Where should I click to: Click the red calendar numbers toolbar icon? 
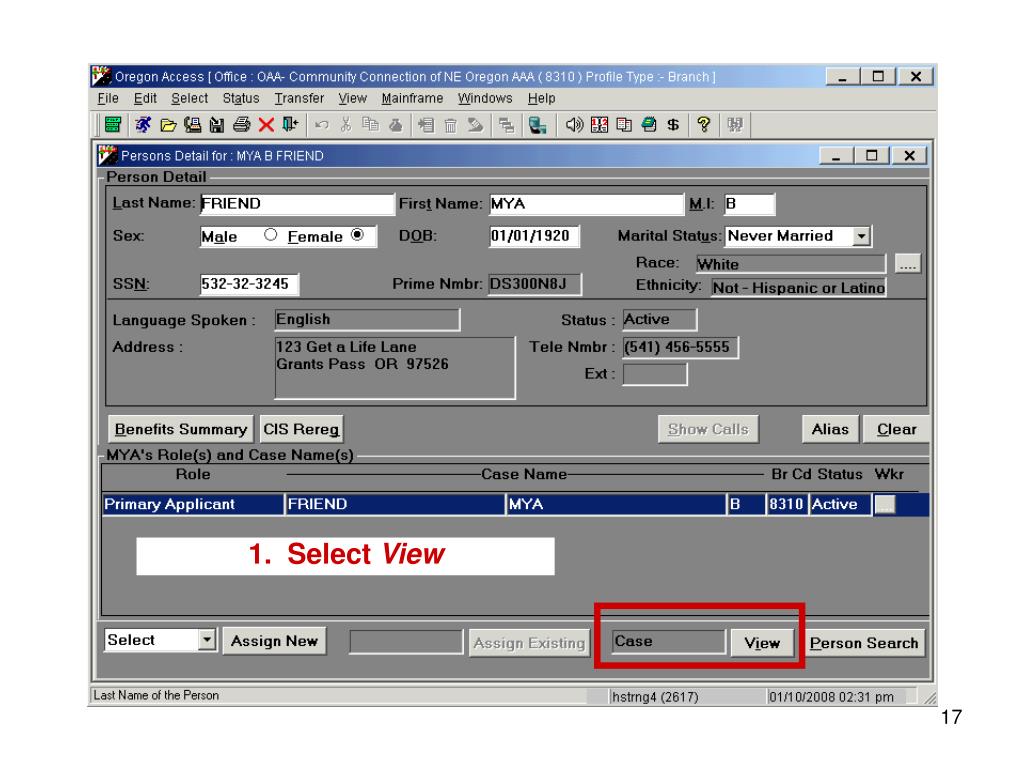click(x=599, y=124)
